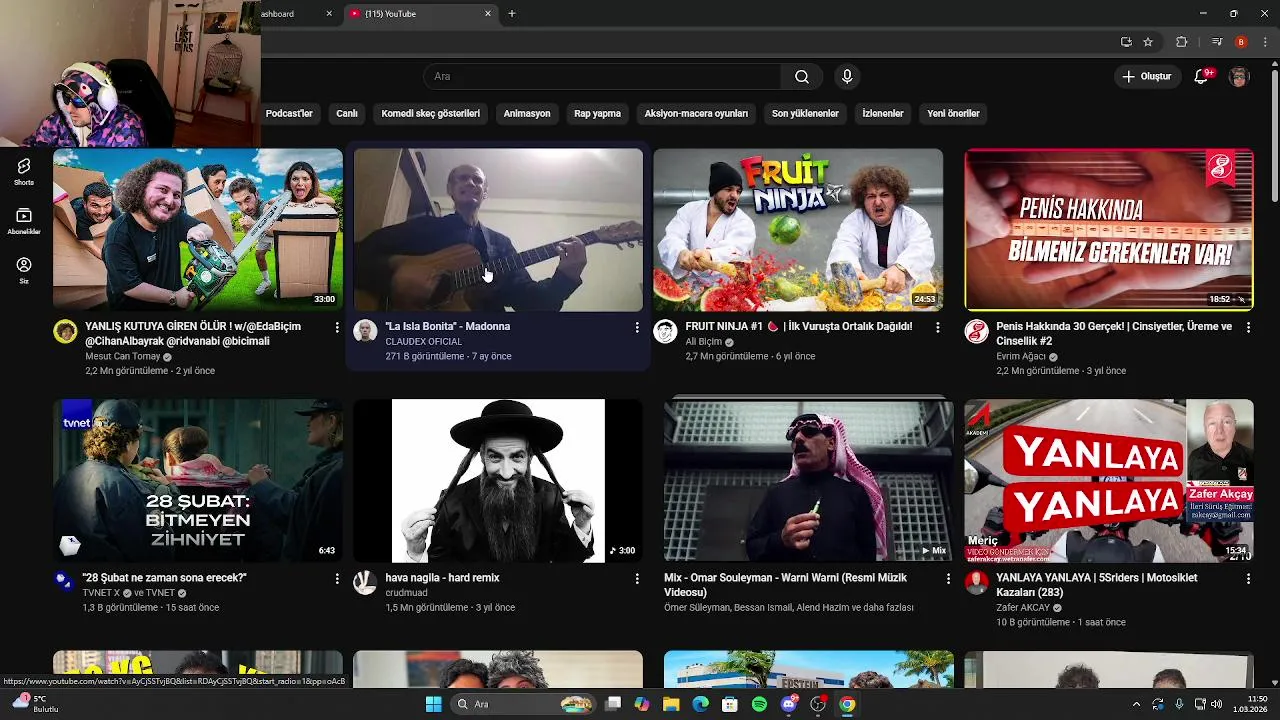Open Mesut Can Tomay channel avatar
Screen dimensions: 1280x720
tap(65, 332)
